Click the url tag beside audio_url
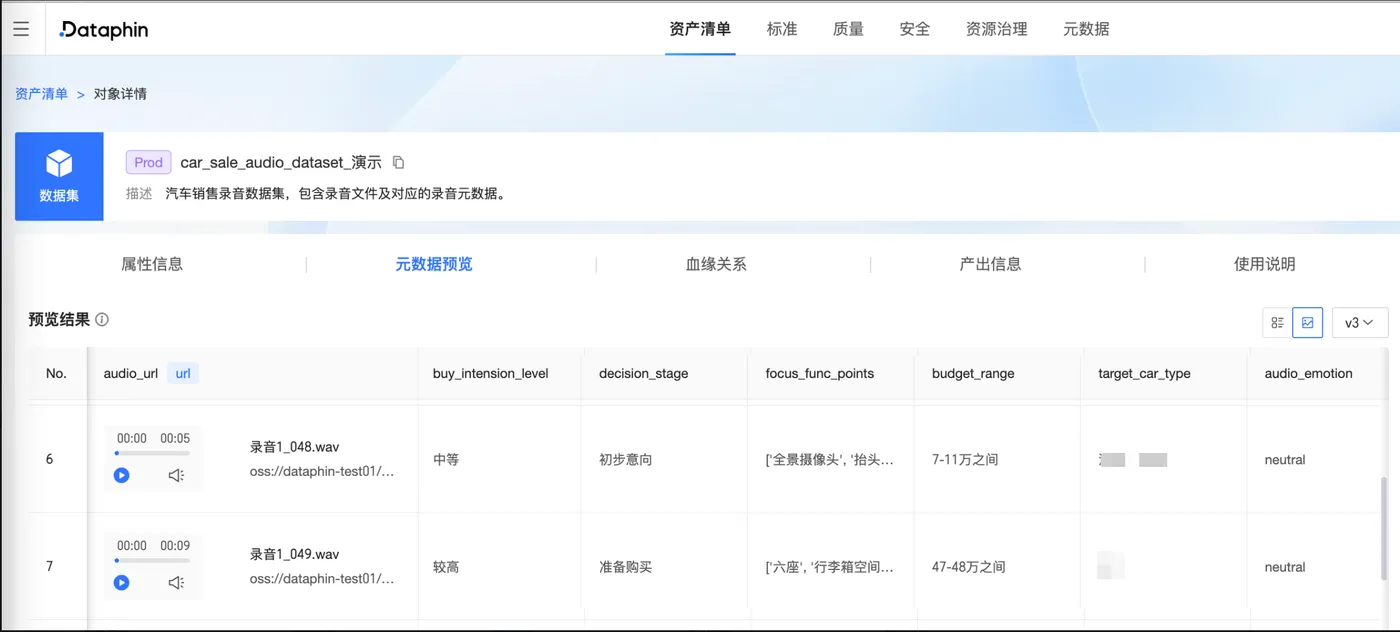Viewport: 1400px width, 632px height. point(183,373)
